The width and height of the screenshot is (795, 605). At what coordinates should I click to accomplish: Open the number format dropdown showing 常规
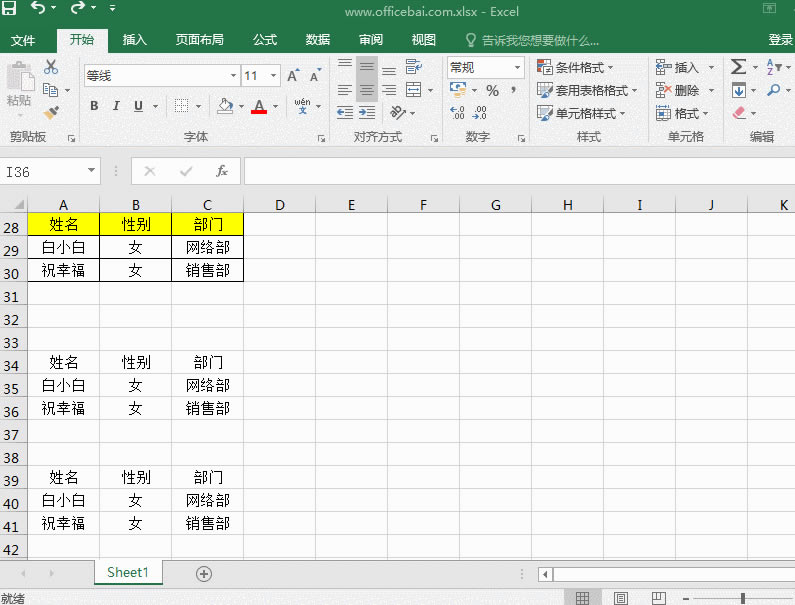pos(485,67)
